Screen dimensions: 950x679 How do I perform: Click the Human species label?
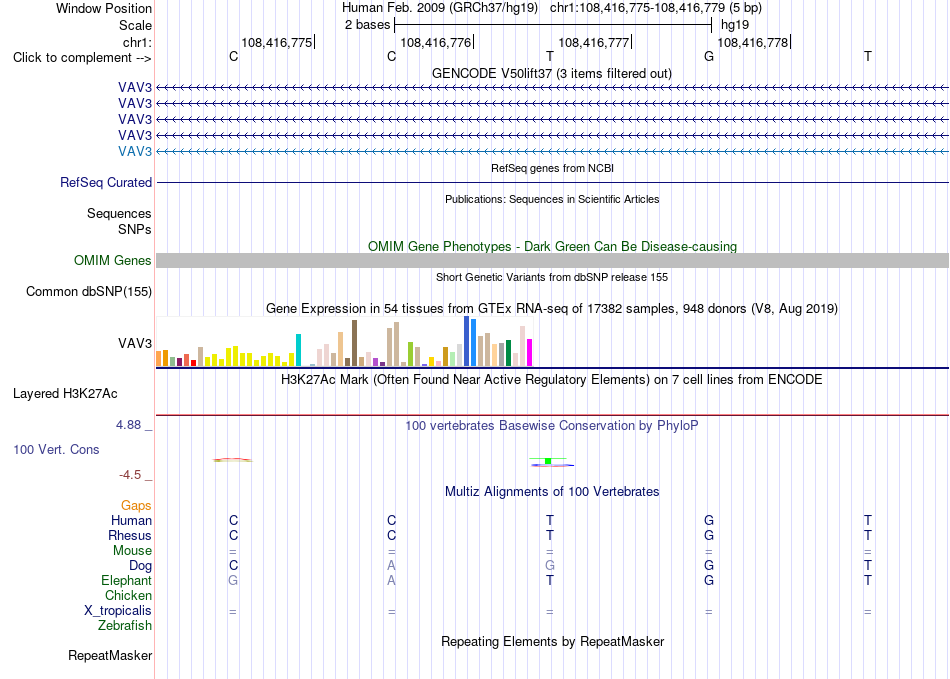pyautogui.click(x=131, y=520)
